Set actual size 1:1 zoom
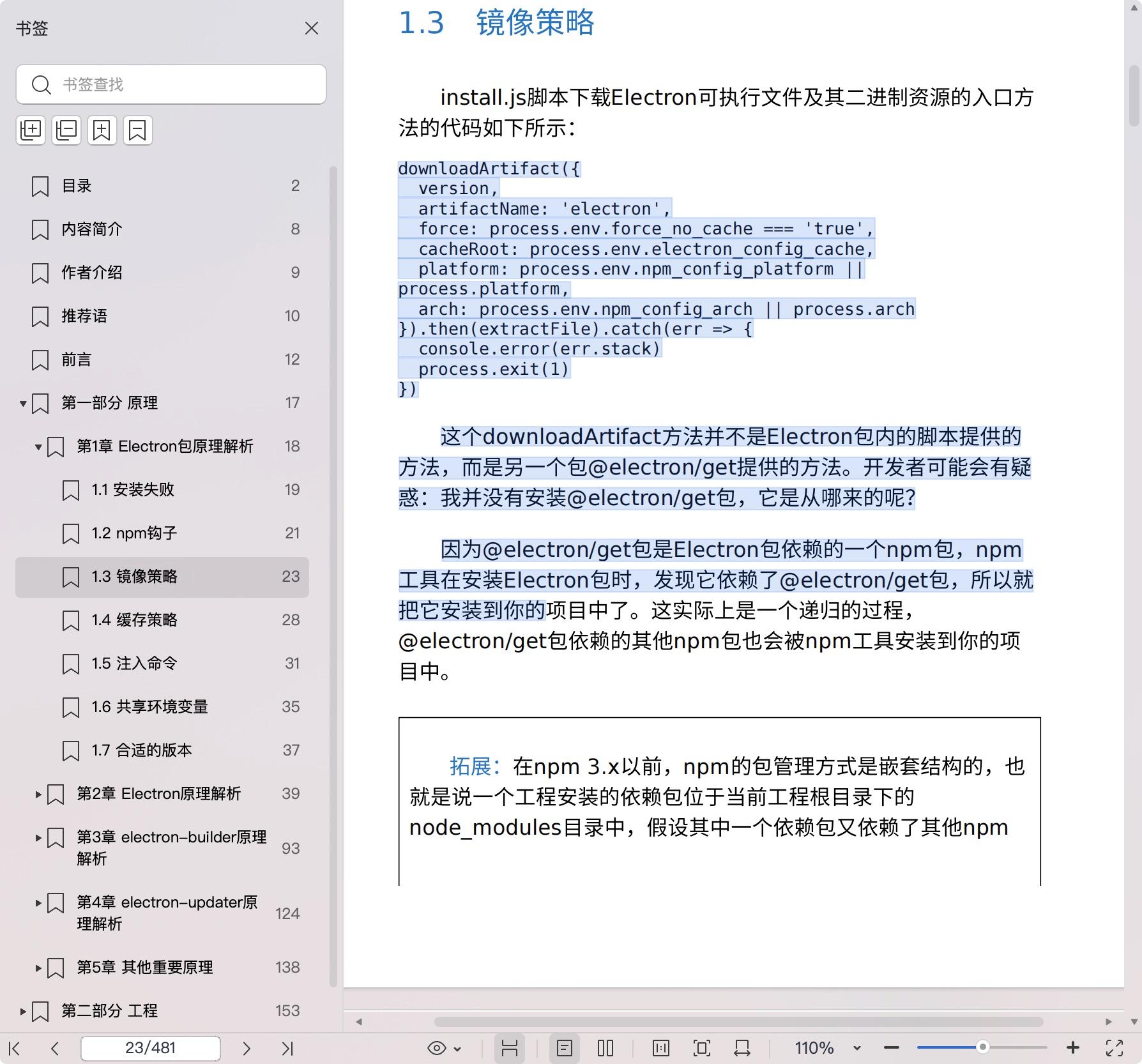 coord(661,1048)
